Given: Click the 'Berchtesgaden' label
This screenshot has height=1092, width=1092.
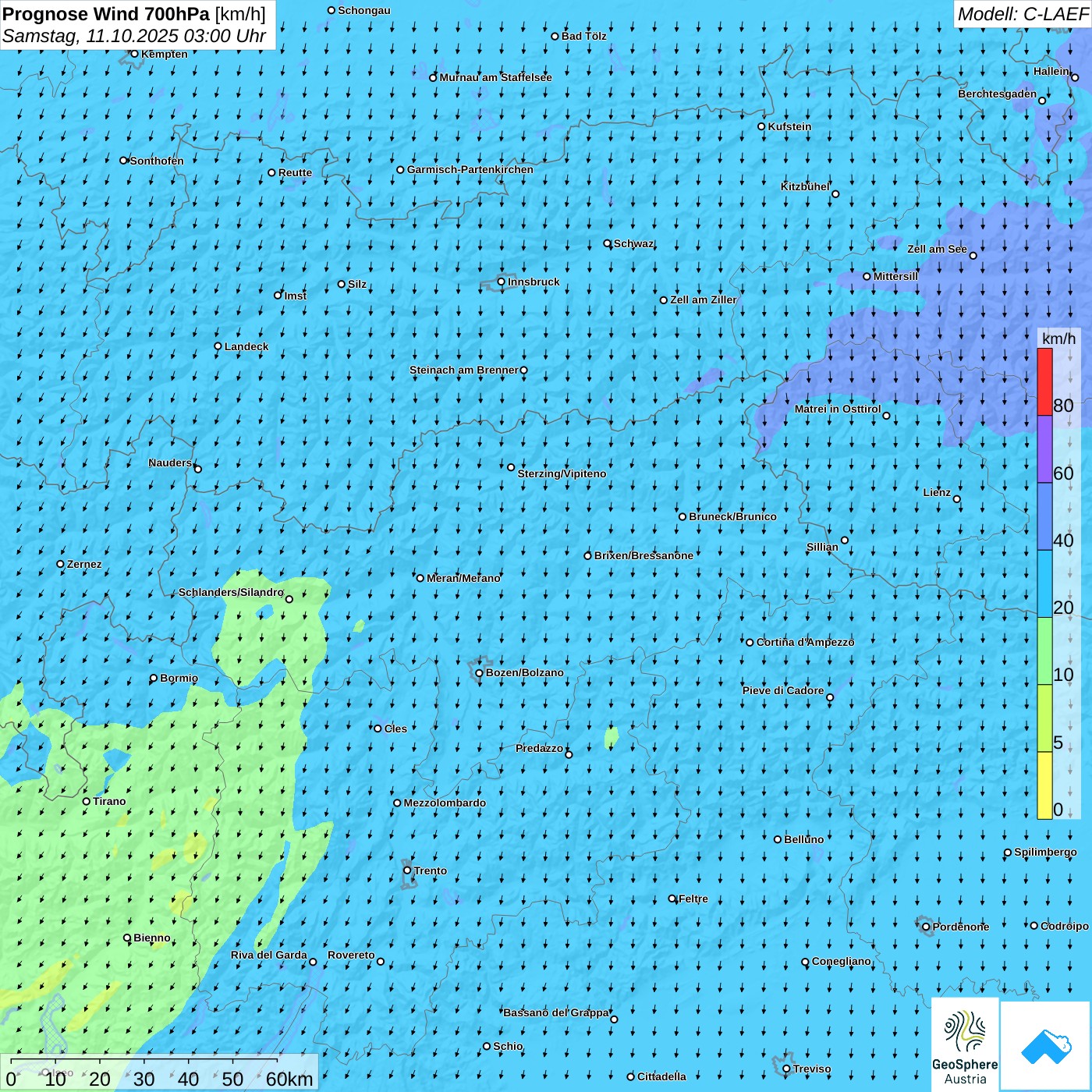Looking at the screenshot, I should [x=998, y=94].
